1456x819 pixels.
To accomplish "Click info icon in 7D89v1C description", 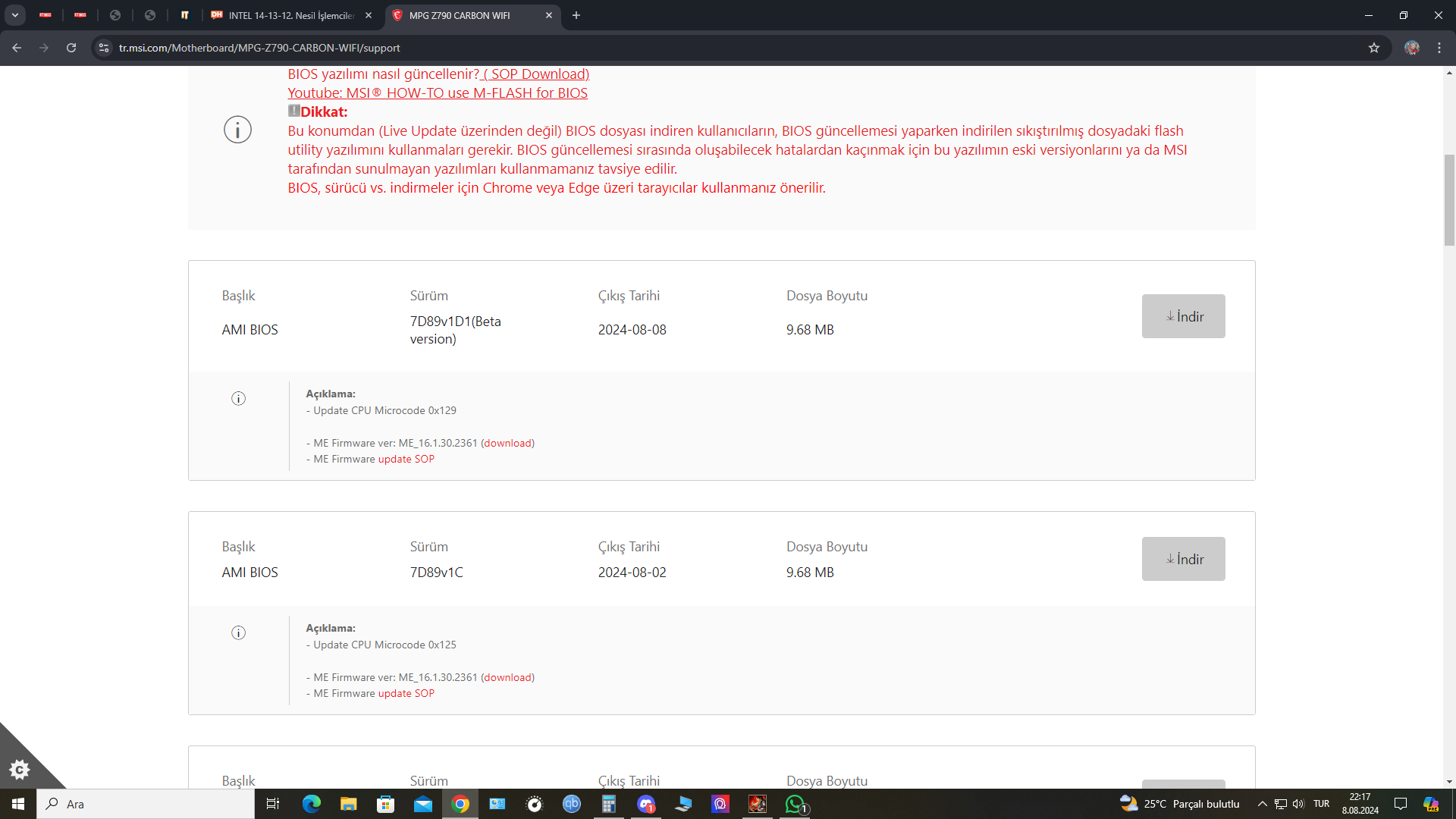I will tap(238, 632).
